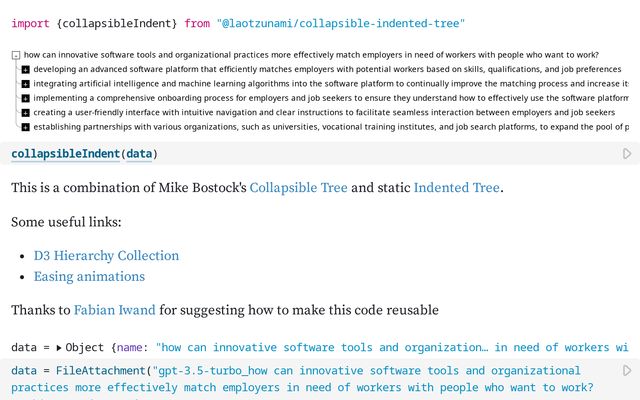The image size is (640, 400).
Task: Expand the 'implementing a comprehensive onboarding process' node
Action: pyautogui.click(x=25, y=98)
